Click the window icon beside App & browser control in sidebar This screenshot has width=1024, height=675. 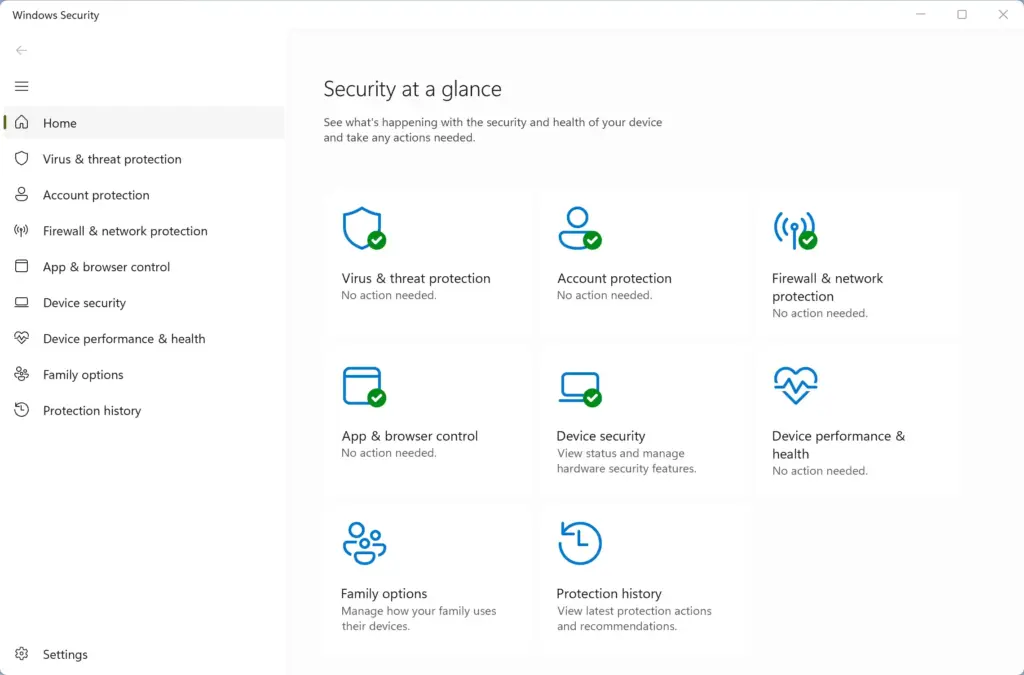click(22, 266)
